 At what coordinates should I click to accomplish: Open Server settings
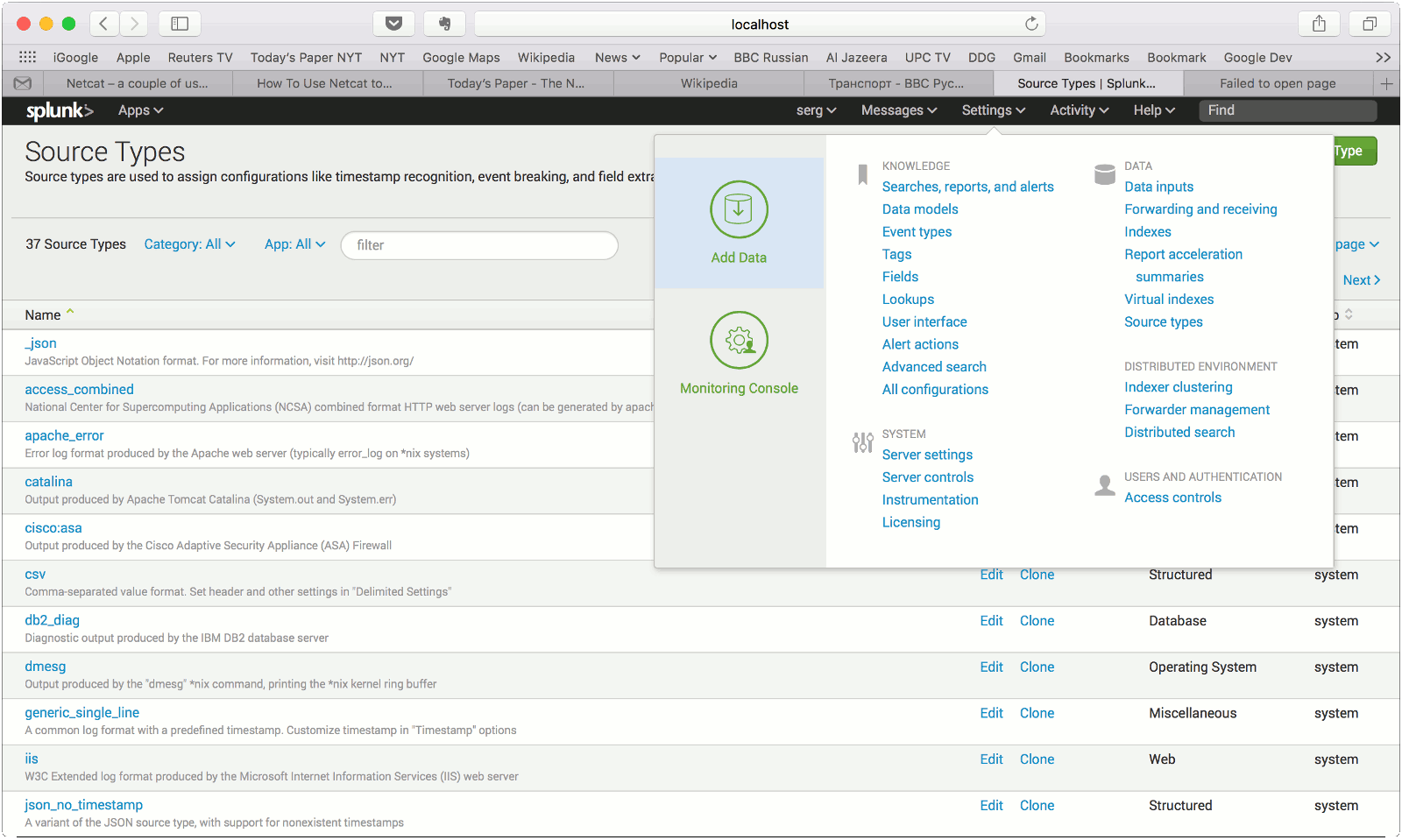click(x=927, y=455)
